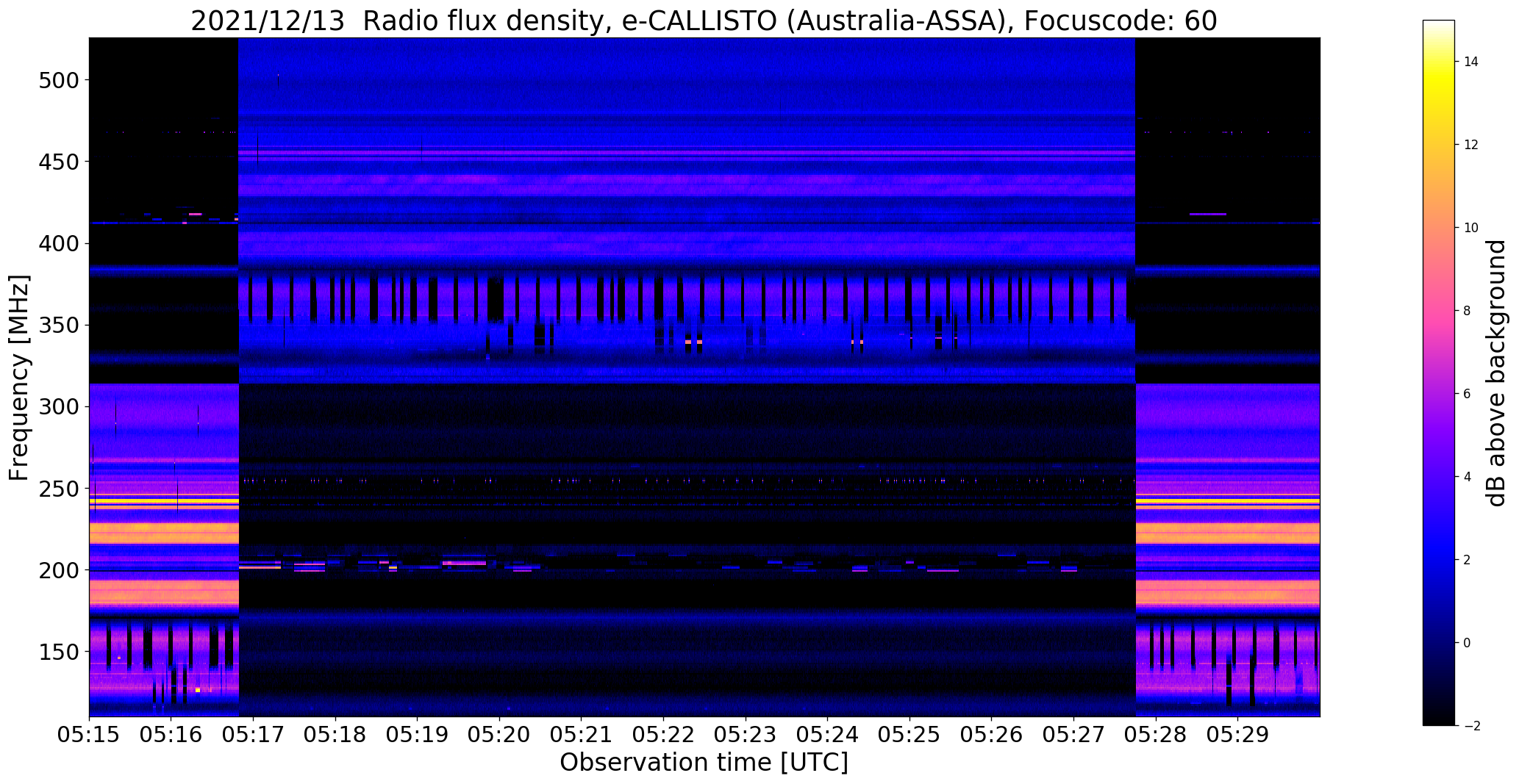Image resolution: width=1519 pixels, height=784 pixels.
Task: Click the "dB above background" colorbar label
Action: tap(1497, 373)
